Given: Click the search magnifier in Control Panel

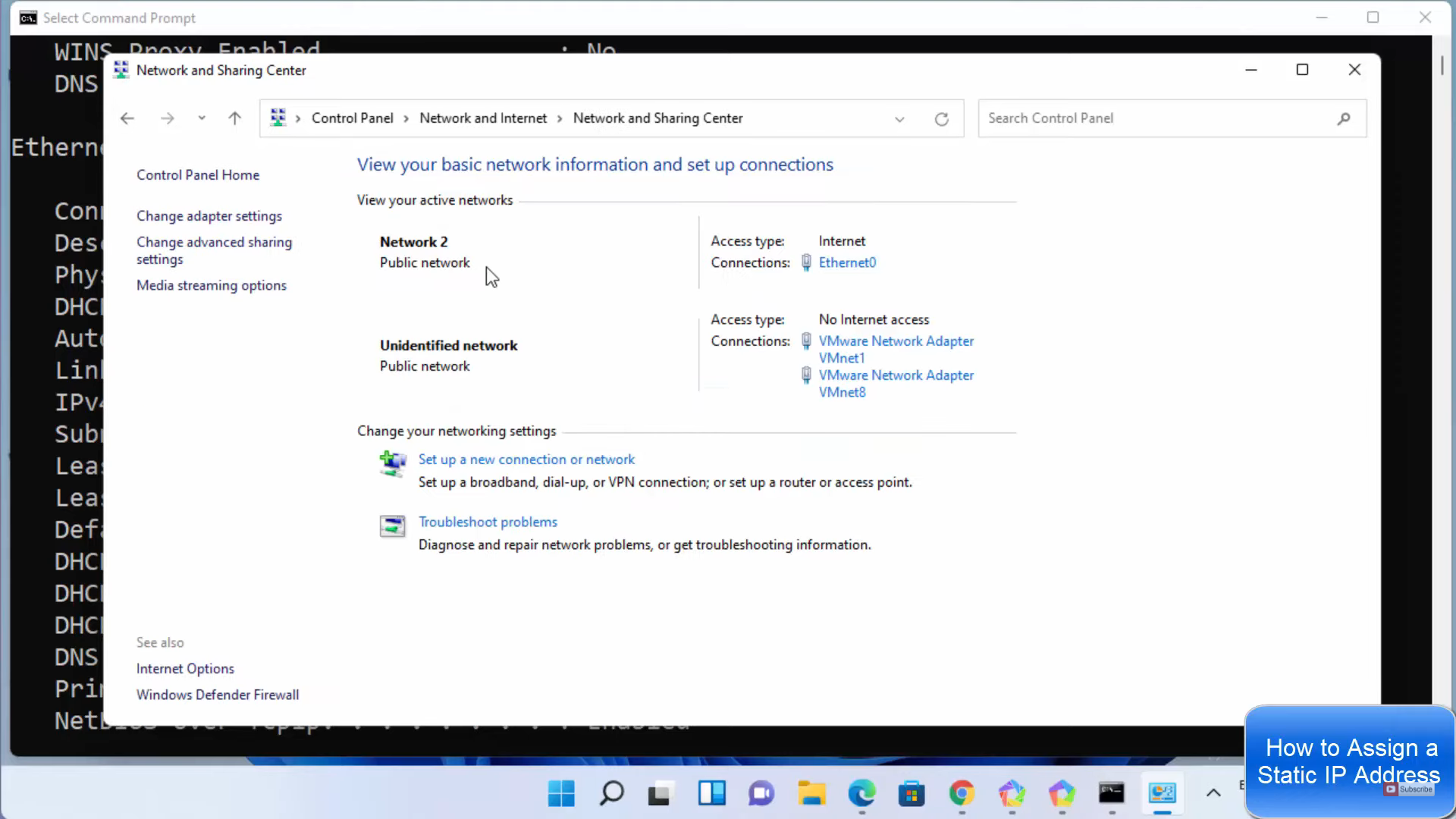Looking at the screenshot, I should 1343,118.
